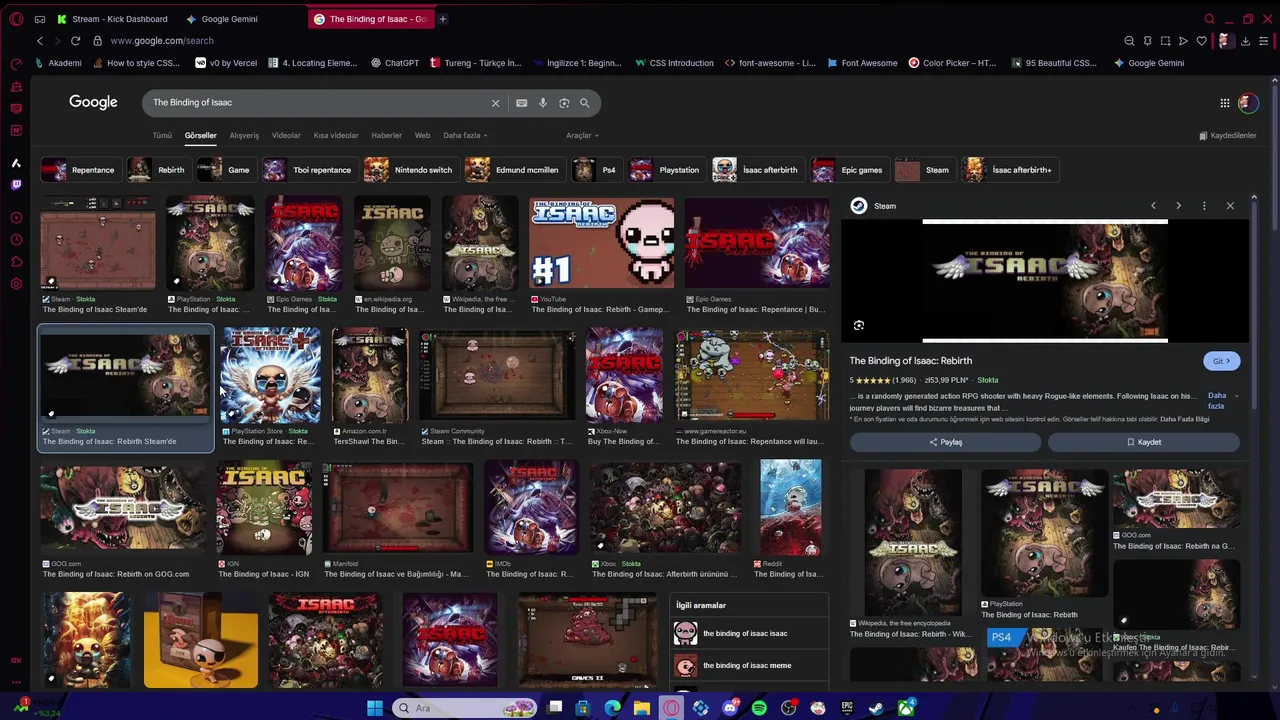Show next image in preview panel
Image resolution: width=1280 pixels, height=720 pixels.
click(x=1178, y=206)
